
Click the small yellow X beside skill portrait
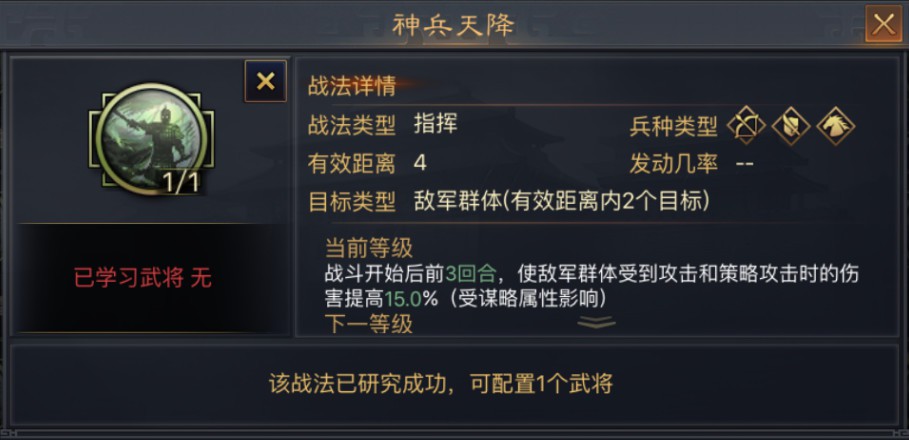[266, 81]
